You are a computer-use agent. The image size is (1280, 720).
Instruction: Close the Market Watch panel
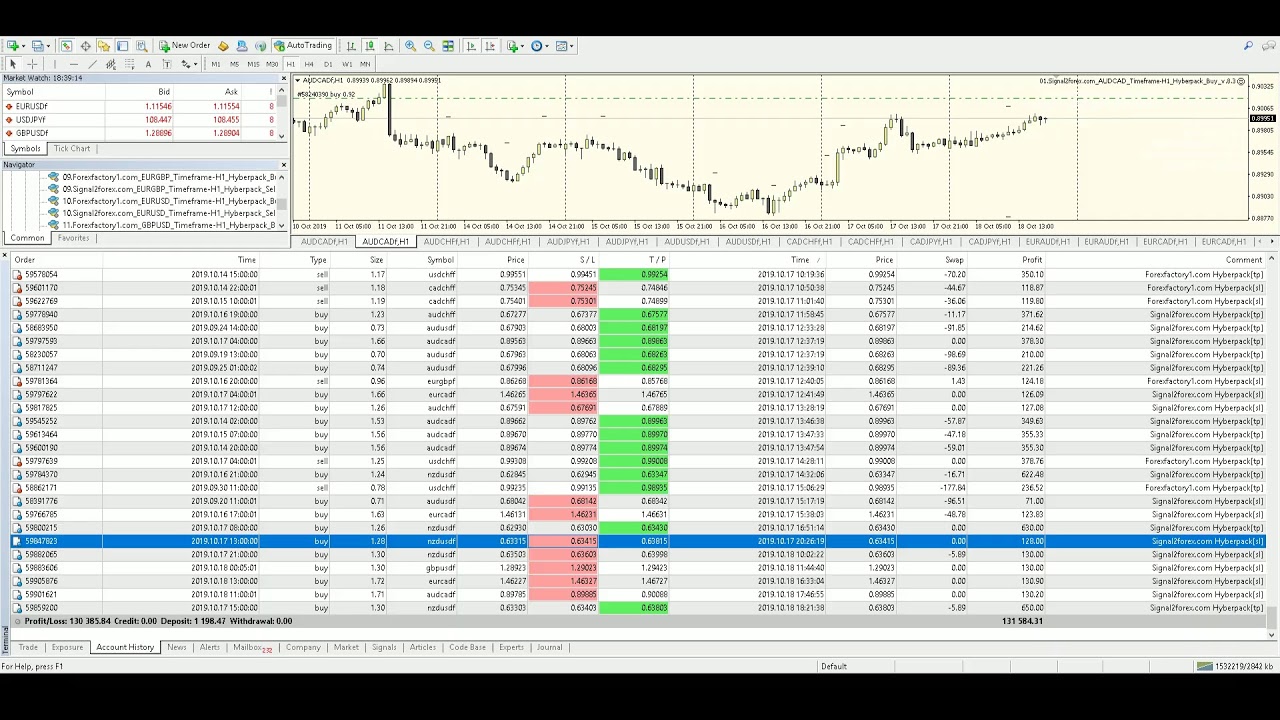tap(283, 78)
